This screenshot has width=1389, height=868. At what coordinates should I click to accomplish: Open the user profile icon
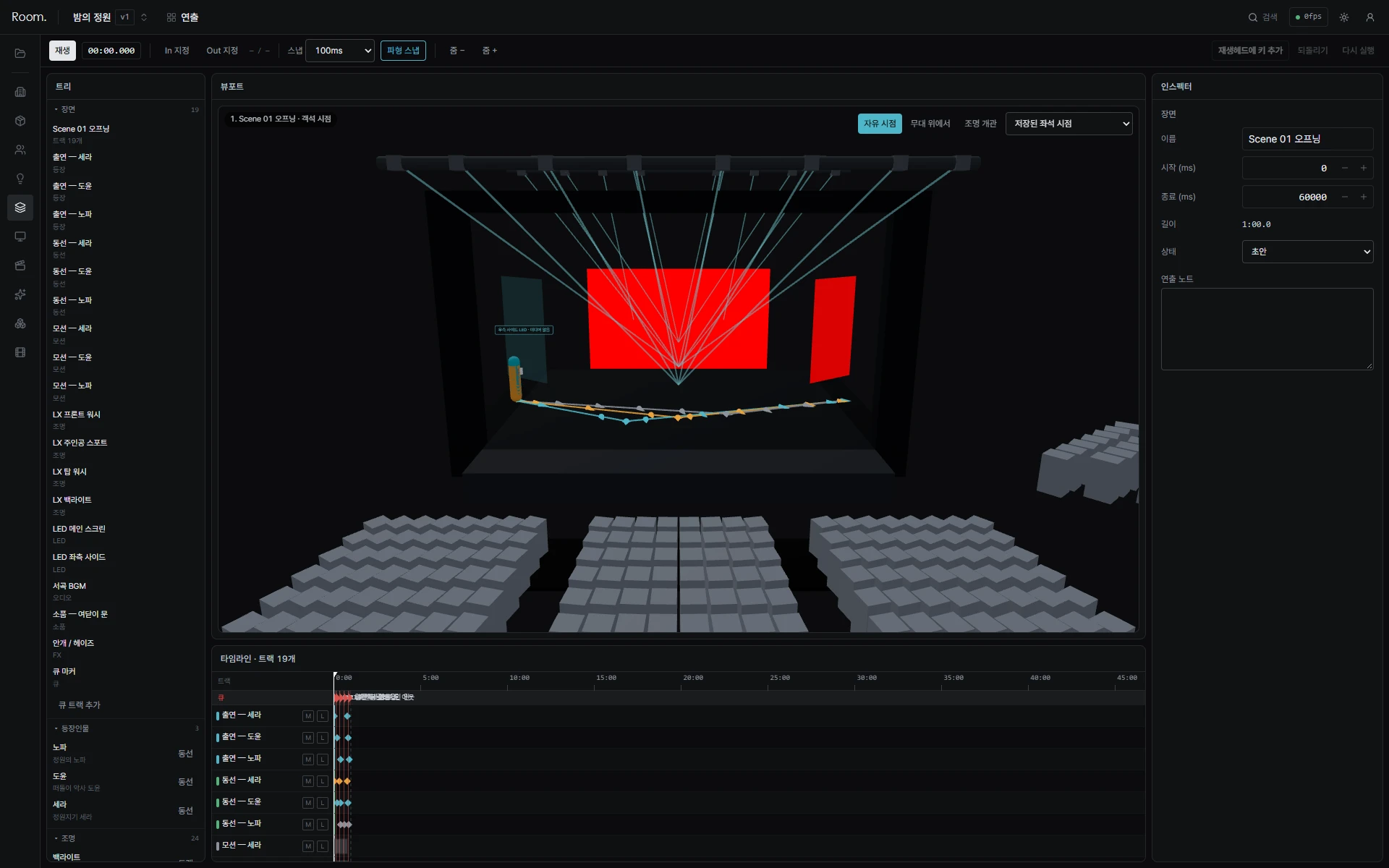coord(1370,17)
